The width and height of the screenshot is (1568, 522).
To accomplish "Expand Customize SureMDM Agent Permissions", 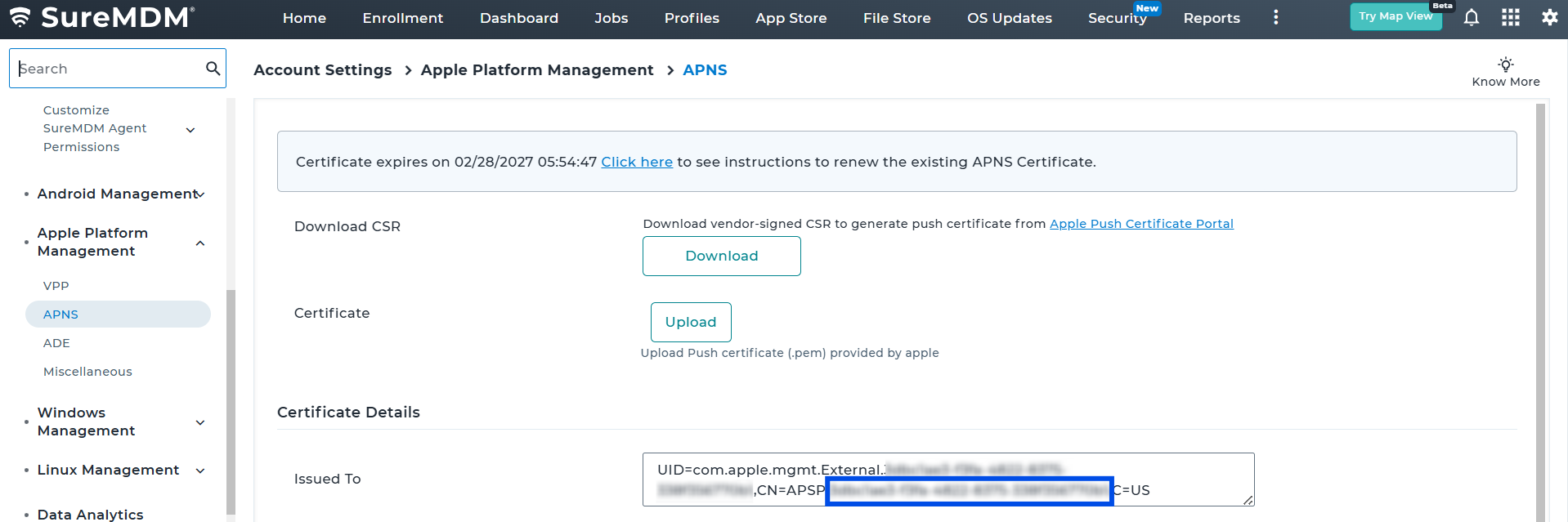I will pyautogui.click(x=190, y=130).
